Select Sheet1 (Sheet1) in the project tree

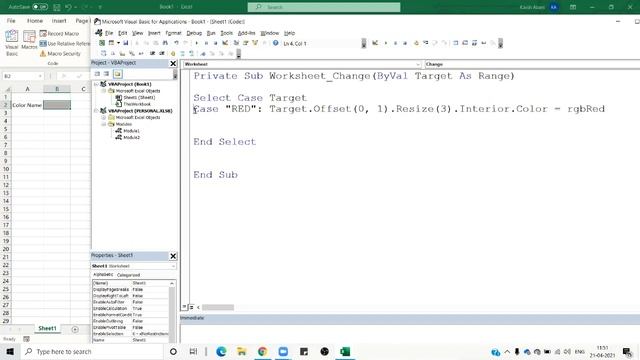coord(139,98)
